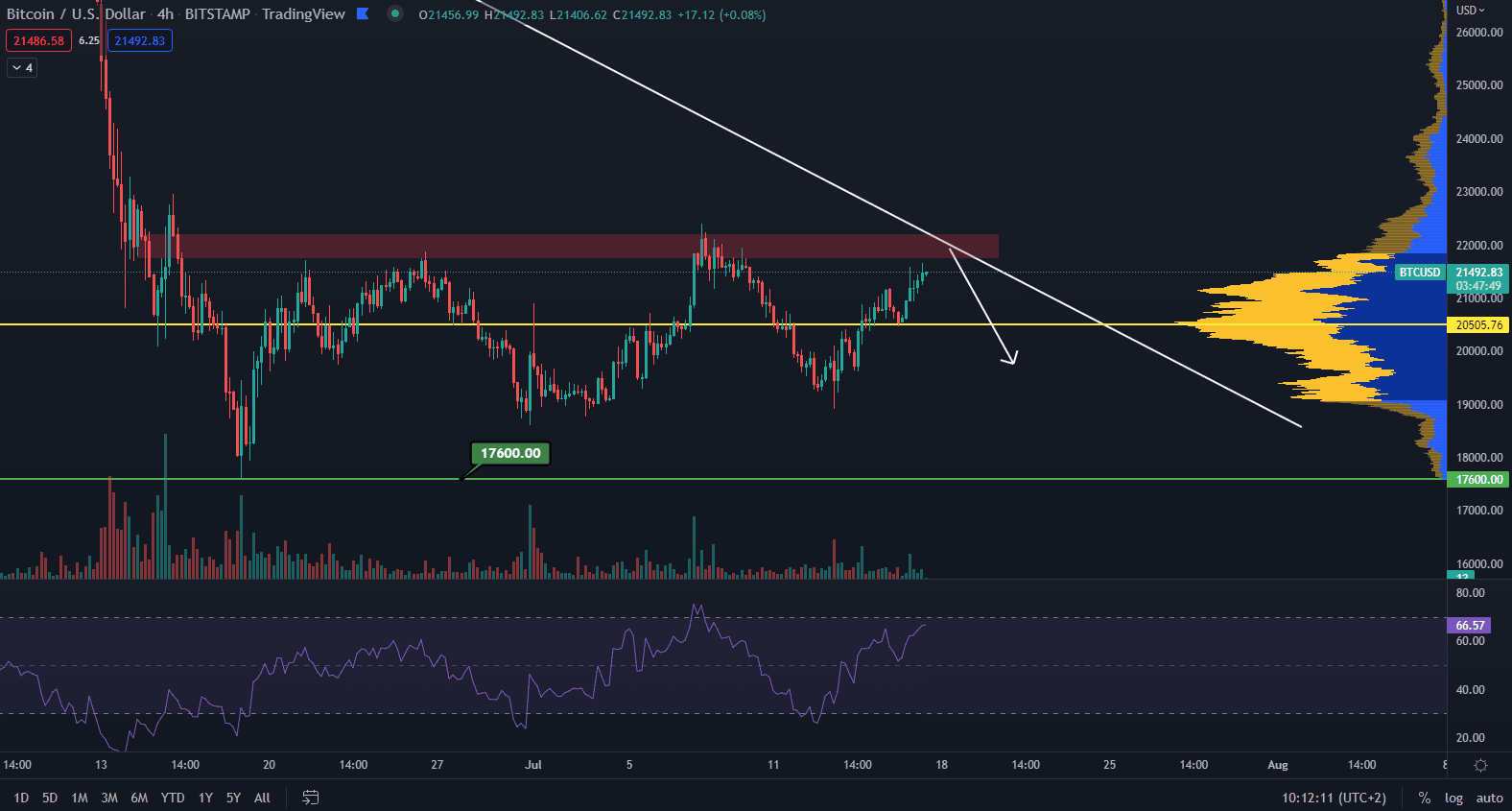This screenshot has height=811, width=1512.
Task: Click the green 17600.00 price axis label
Action: [x=1478, y=480]
